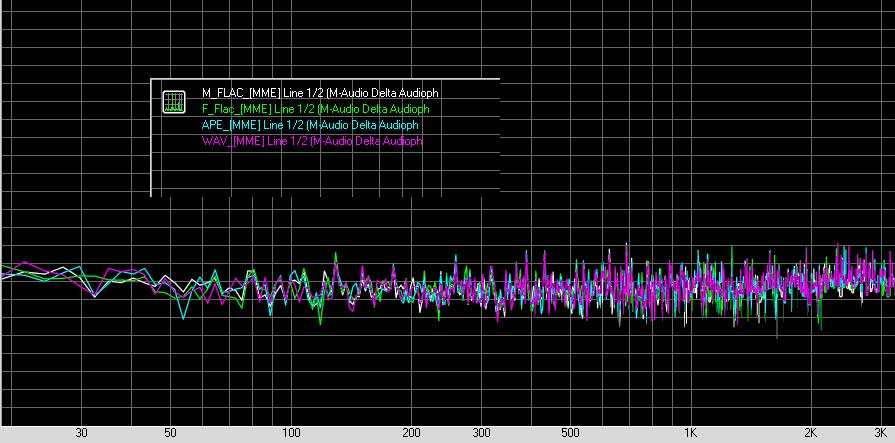Click the 1K frequency axis label
This screenshot has width=895, height=443.
691,433
